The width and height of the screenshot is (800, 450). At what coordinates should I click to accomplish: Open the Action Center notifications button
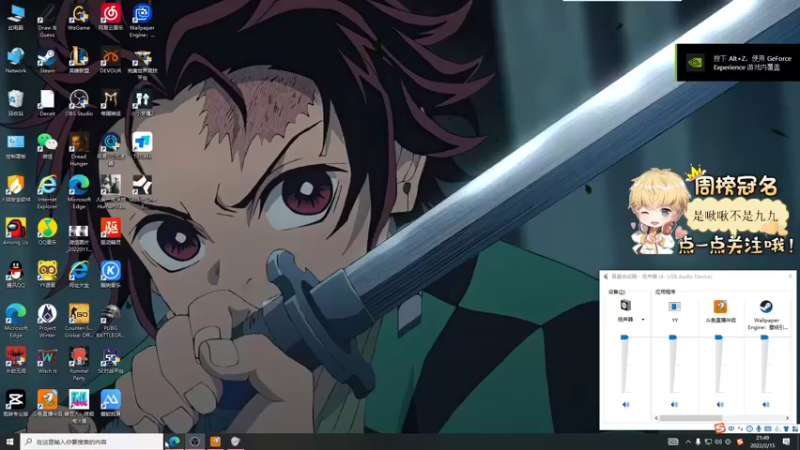[786, 442]
